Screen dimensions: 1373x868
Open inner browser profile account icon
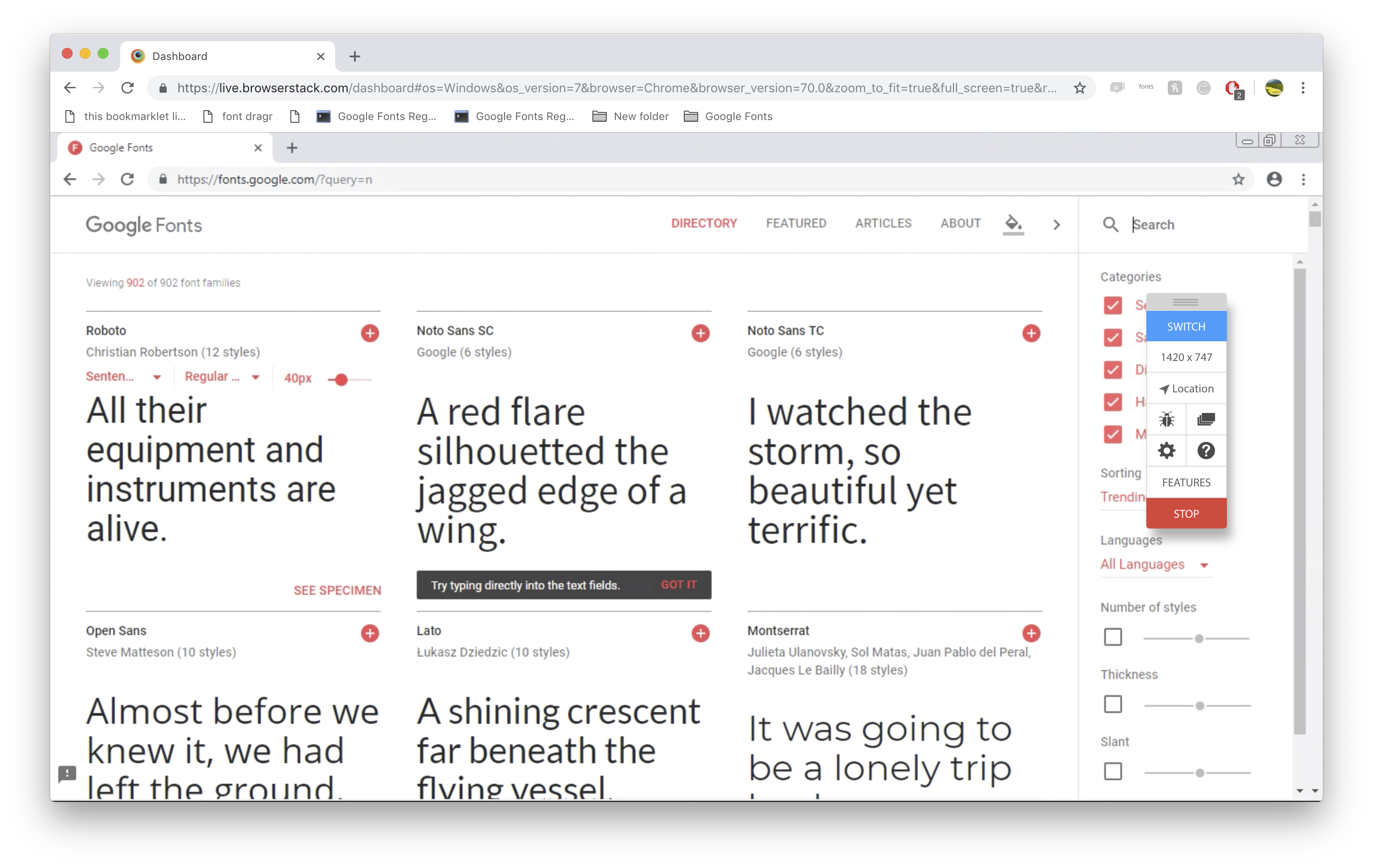point(1274,179)
